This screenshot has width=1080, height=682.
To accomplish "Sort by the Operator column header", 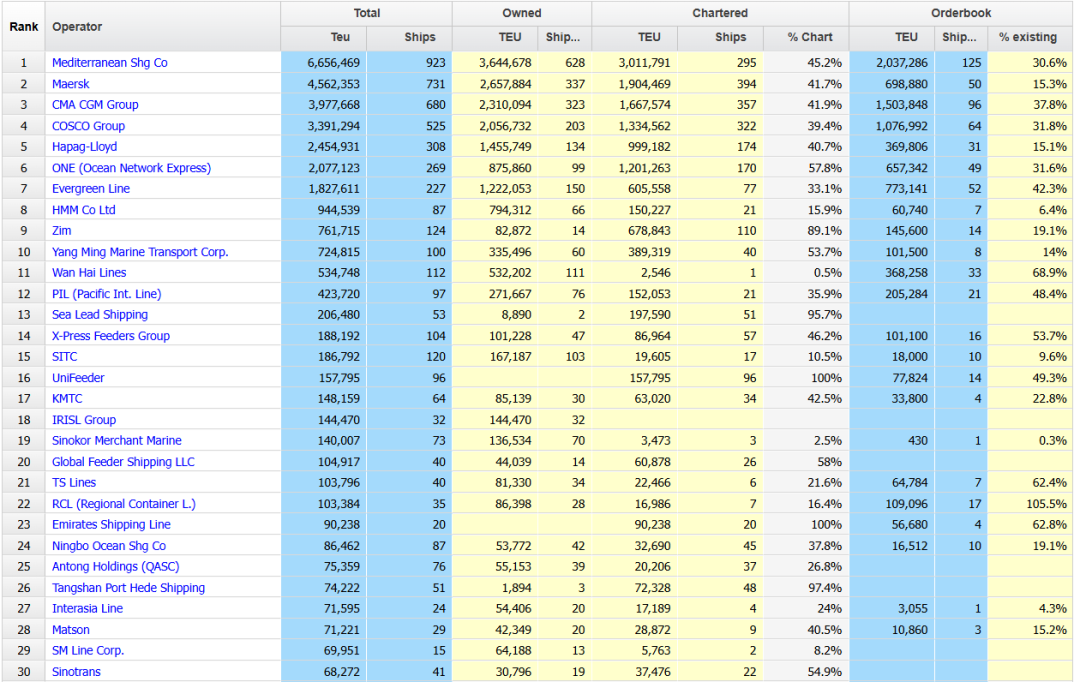I will [x=163, y=26].
